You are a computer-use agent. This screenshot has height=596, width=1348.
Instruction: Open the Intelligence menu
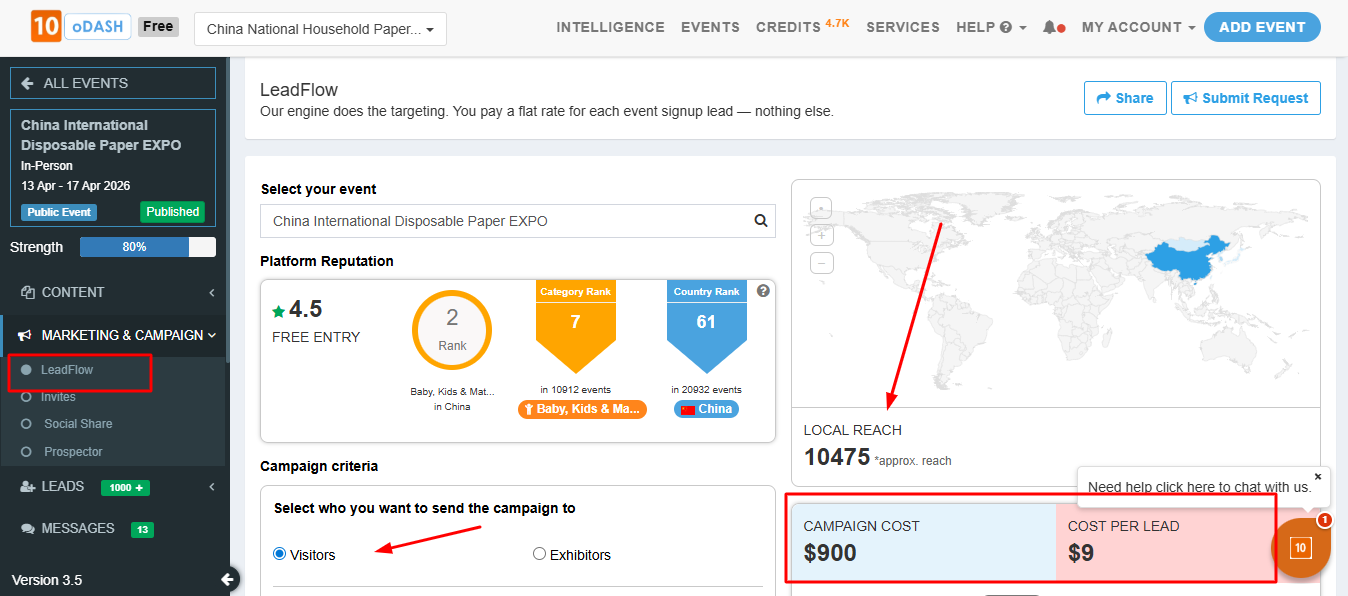point(610,28)
